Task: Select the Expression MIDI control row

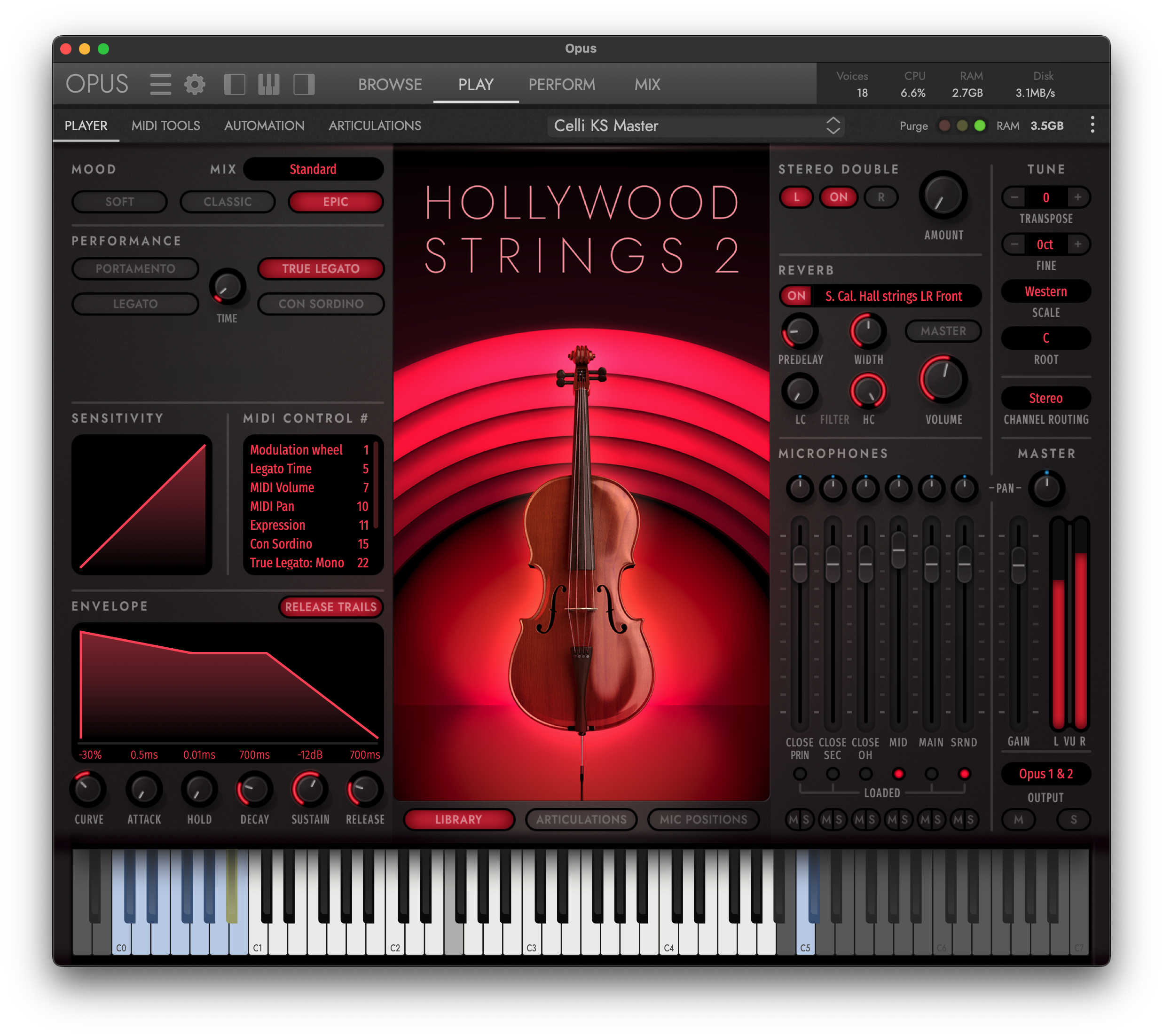Action: click(x=309, y=525)
